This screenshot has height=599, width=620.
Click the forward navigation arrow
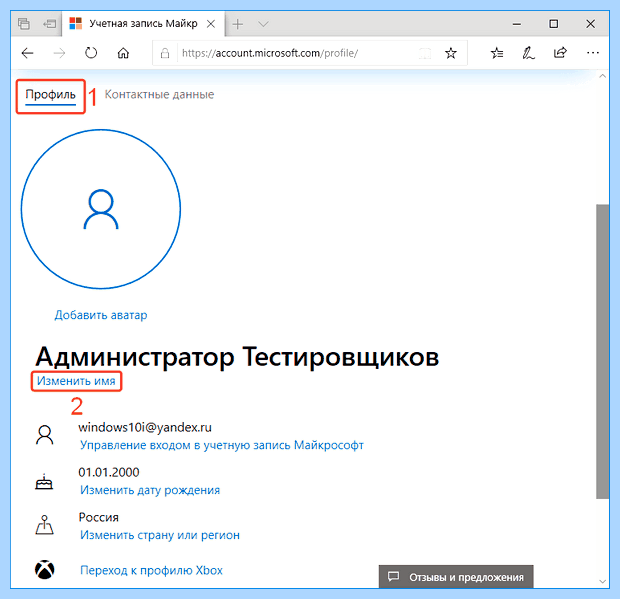[x=59, y=53]
